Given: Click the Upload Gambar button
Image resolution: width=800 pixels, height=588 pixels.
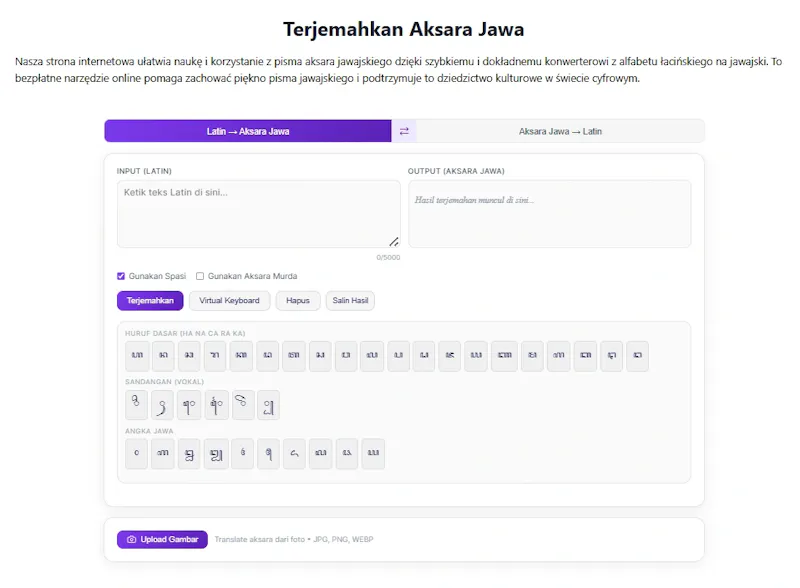Looking at the screenshot, I should click(x=162, y=540).
